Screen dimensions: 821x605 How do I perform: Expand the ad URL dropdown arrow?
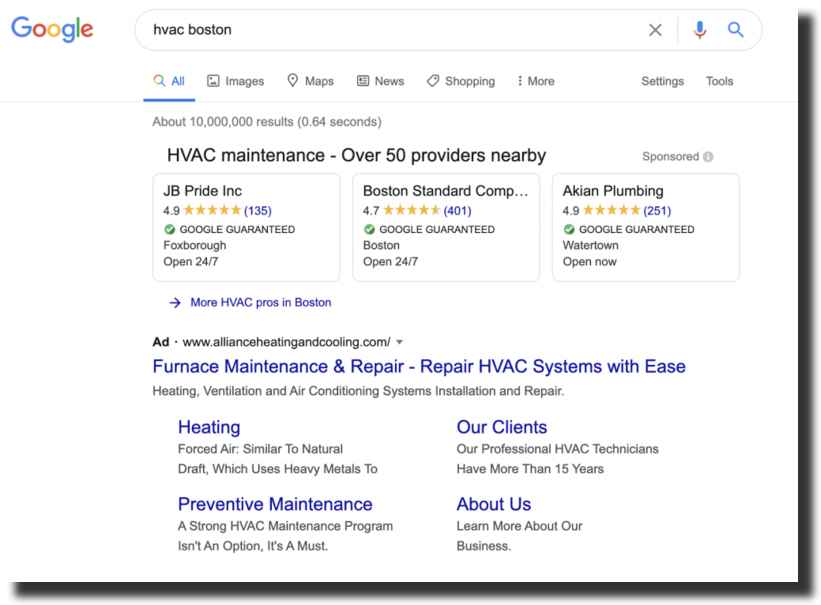coord(400,342)
